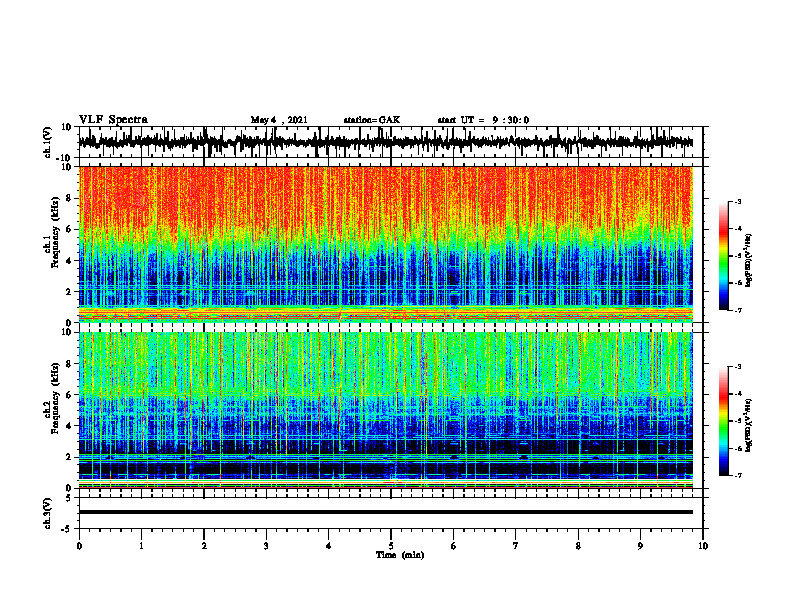Click the date label "May 4, 2021"
The height and width of the screenshot is (612, 792).
pyautogui.click(x=279, y=120)
